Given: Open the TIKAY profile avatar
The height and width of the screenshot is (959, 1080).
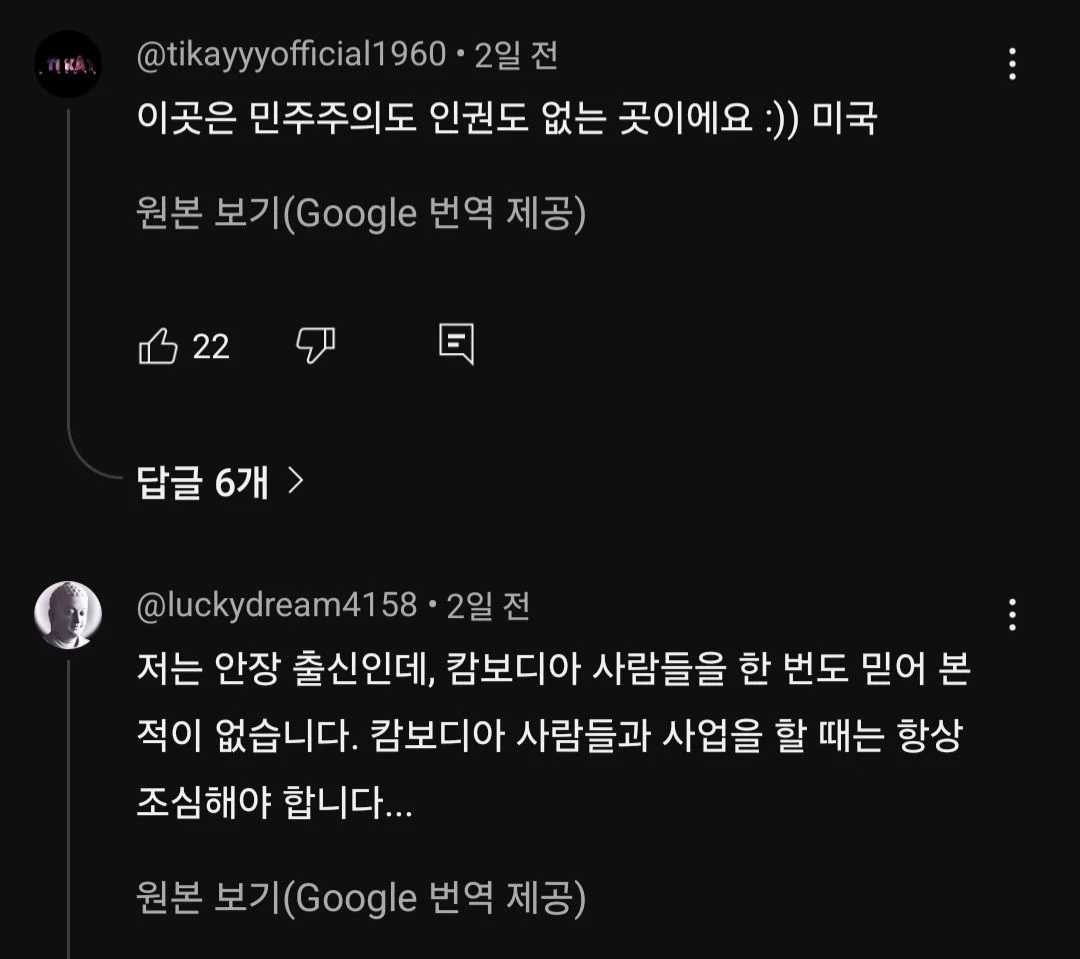Looking at the screenshot, I should click(x=68, y=64).
